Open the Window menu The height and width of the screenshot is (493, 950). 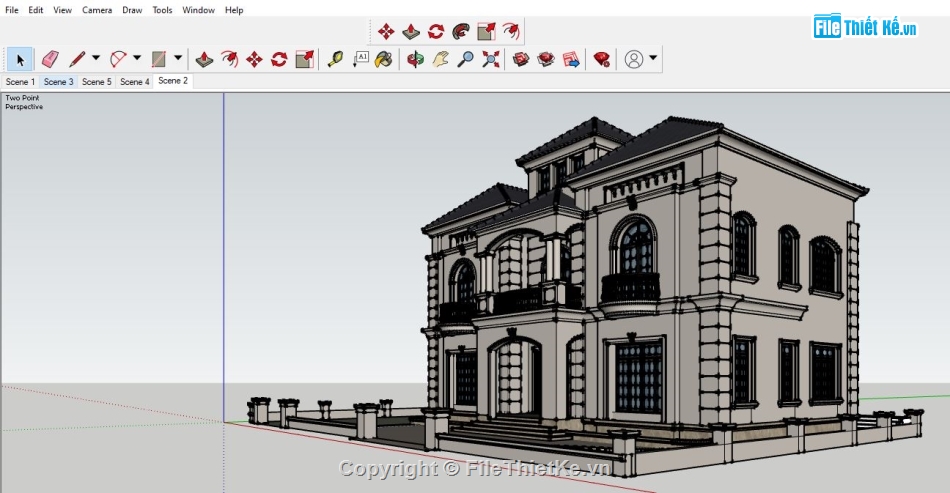pos(198,10)
